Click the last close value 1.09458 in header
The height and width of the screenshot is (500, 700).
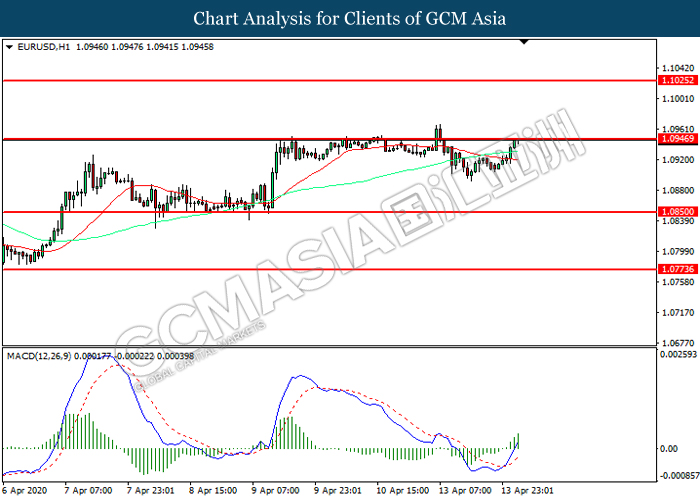pyautogui.click(x=197, y=47)
